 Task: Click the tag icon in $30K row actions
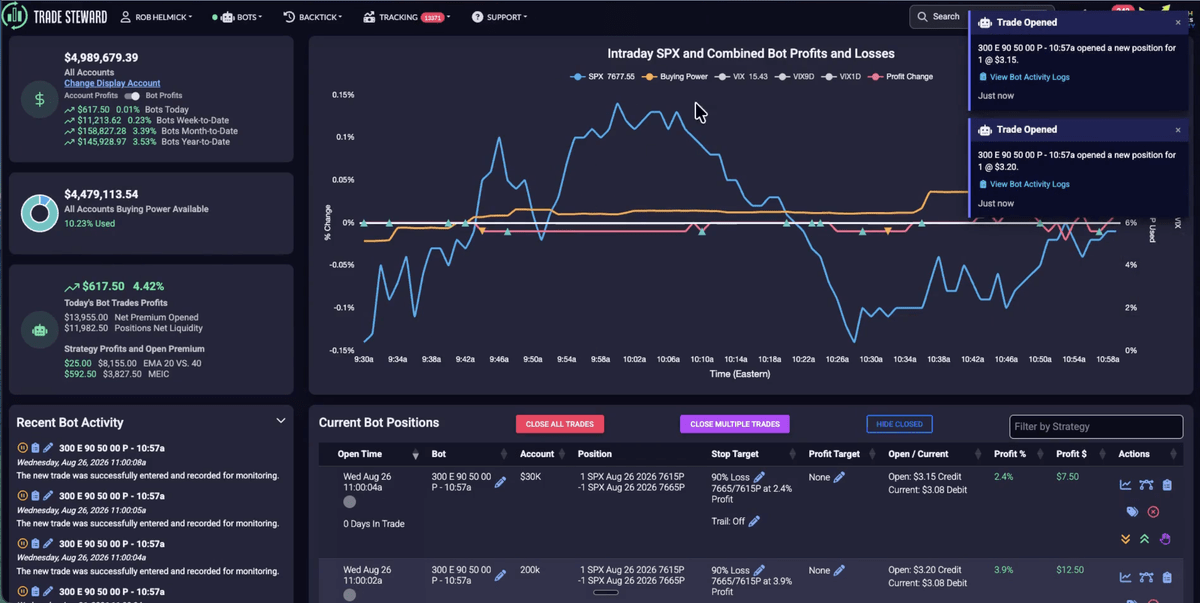(1132, 511)
